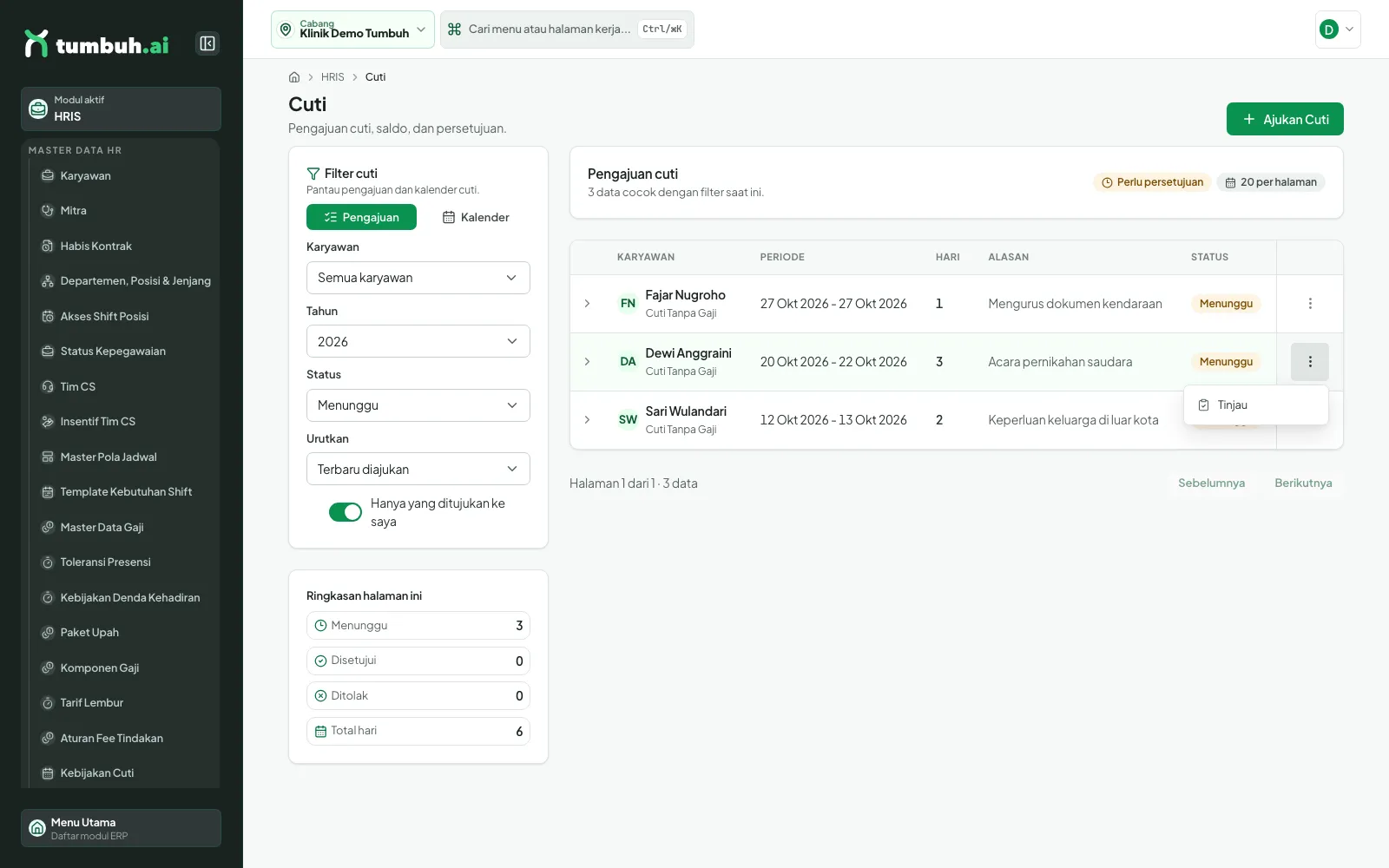1389x868 pixels.
Task: Click the Ajukan Cuti button
Action: pos(1285,119)
